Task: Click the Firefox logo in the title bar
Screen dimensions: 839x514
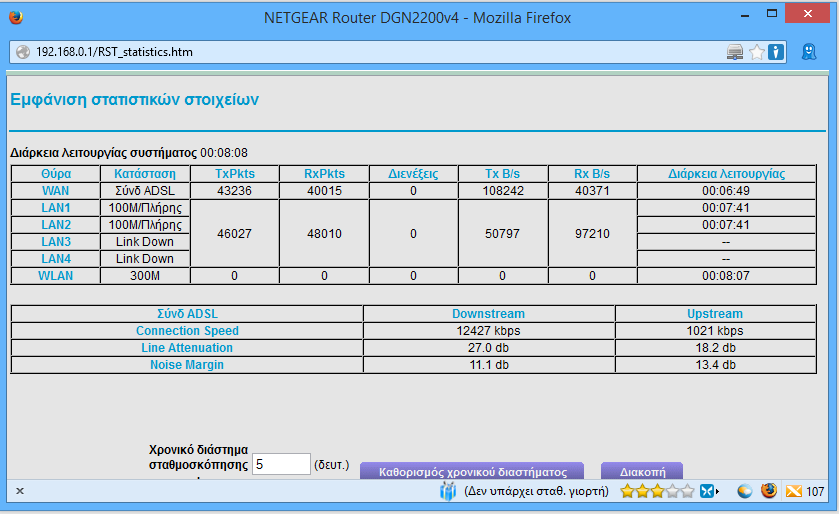Action: click(x=17, y=17)
